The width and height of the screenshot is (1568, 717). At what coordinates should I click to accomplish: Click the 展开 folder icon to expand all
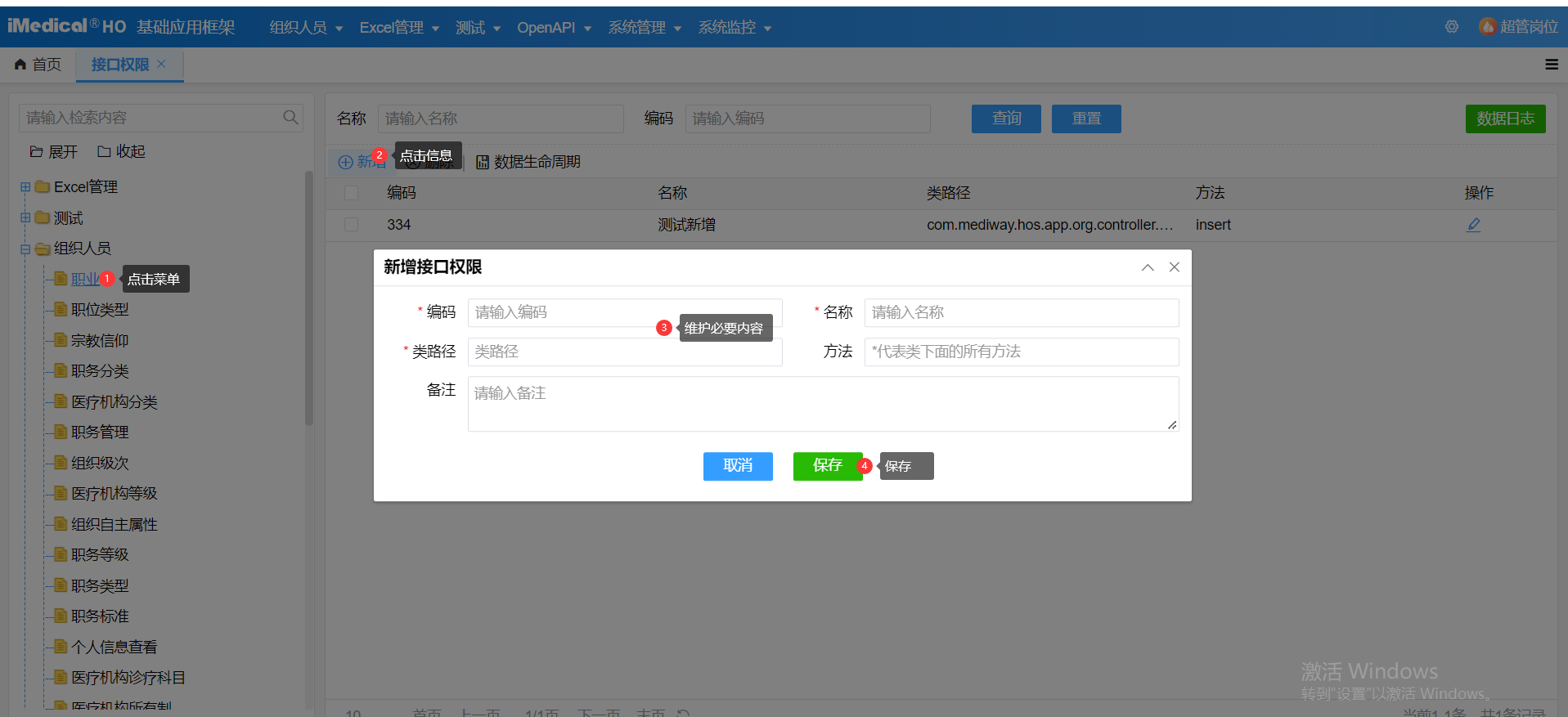(x=36, y=152)
